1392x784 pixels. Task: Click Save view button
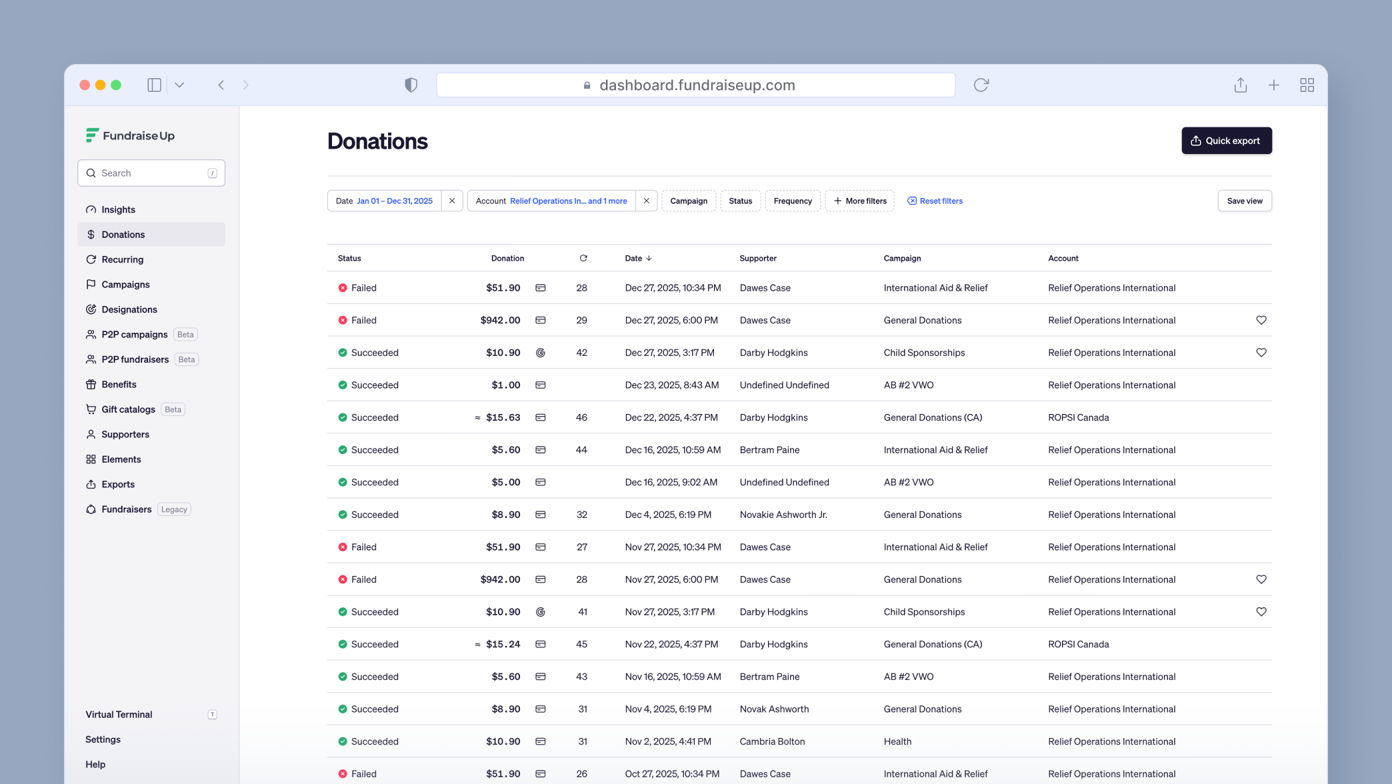tap(1245, 201)
